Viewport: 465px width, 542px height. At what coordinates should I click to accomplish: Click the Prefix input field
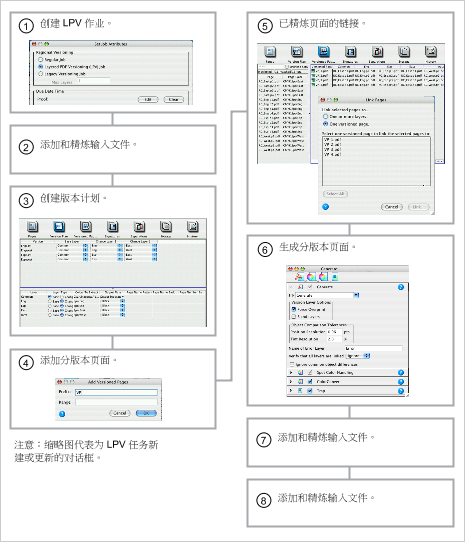pyautogui.click(x=117, y=392)
